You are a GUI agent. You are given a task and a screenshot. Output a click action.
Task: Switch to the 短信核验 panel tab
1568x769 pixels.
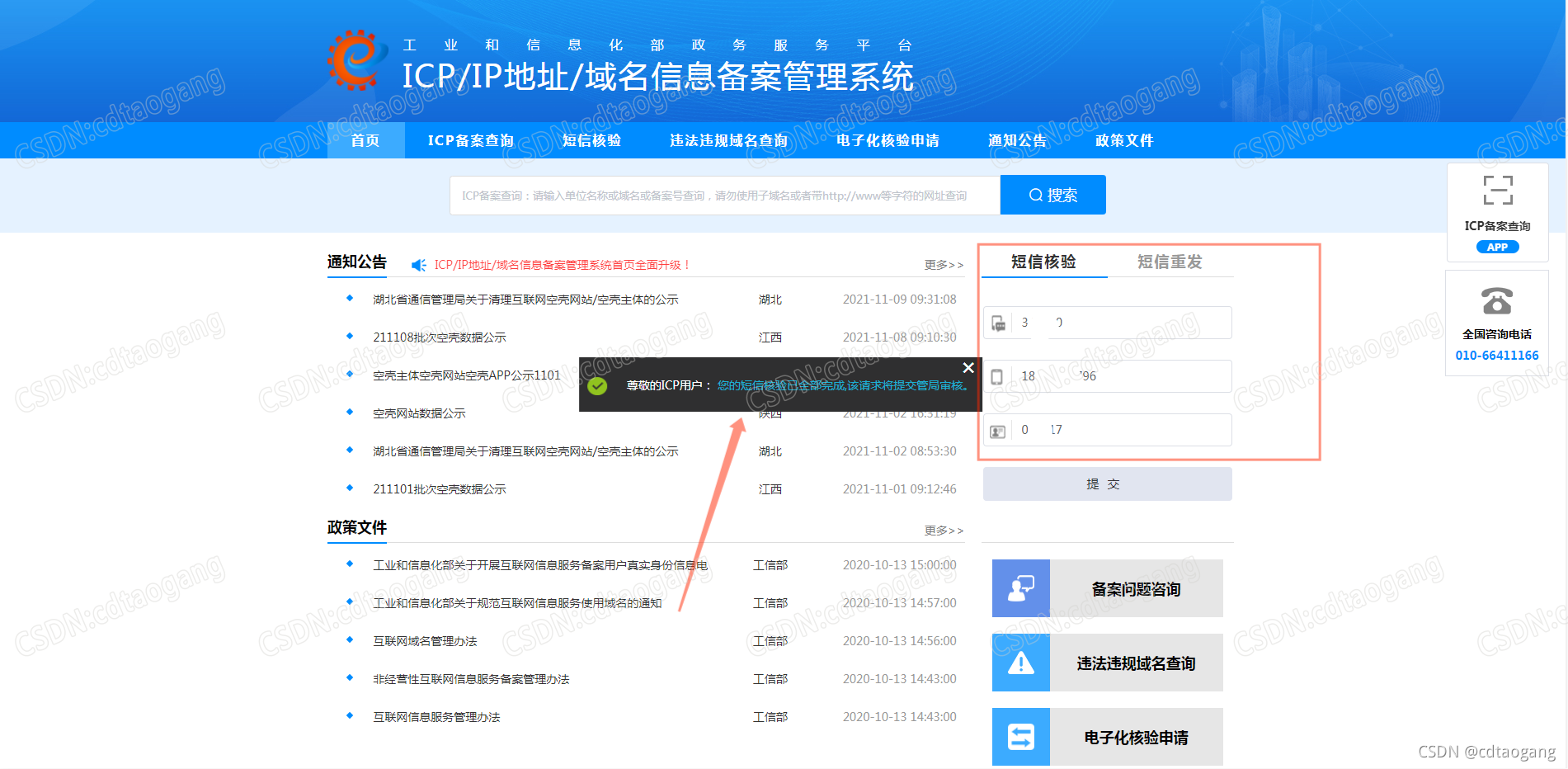click(x=1043, y=262)
